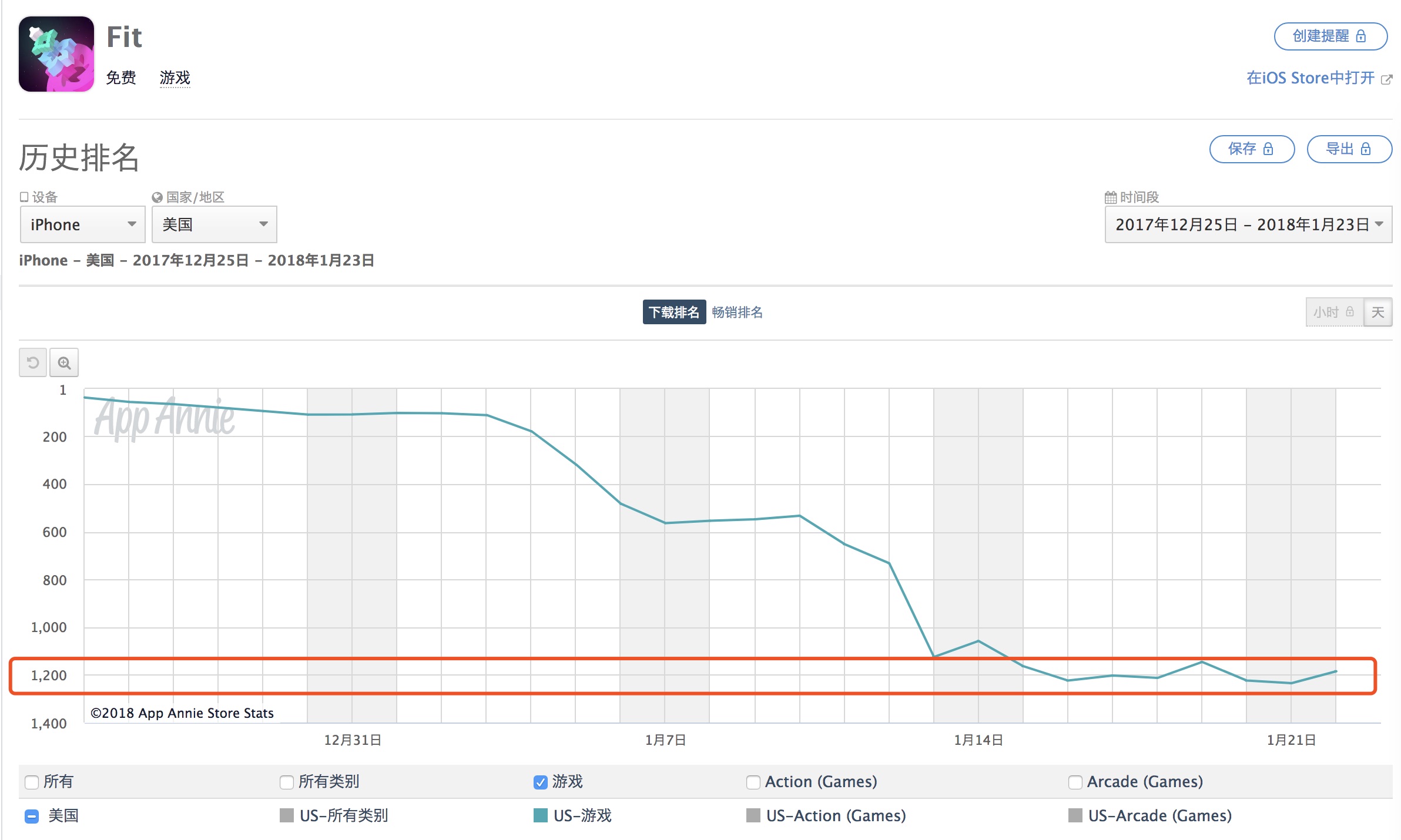The image size is (1401, 840).
Task: Click the teal US-游戏 legend swatch
Action: click(540, 815)
